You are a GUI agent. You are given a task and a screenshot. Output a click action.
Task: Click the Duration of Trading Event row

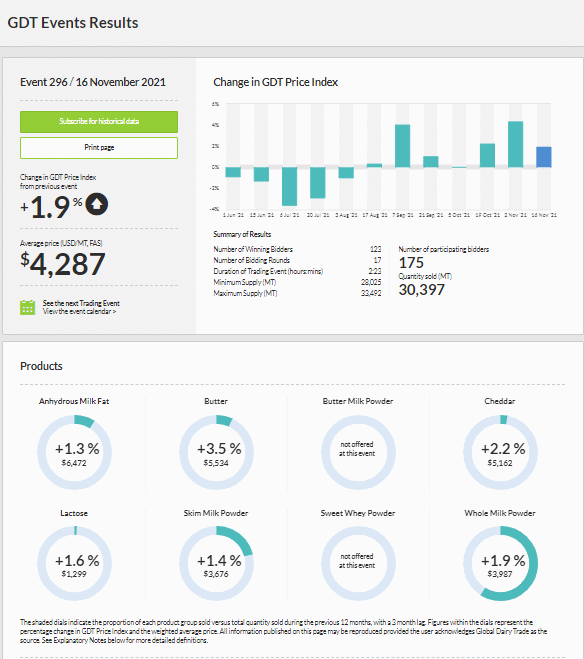[x=297, y=271]
